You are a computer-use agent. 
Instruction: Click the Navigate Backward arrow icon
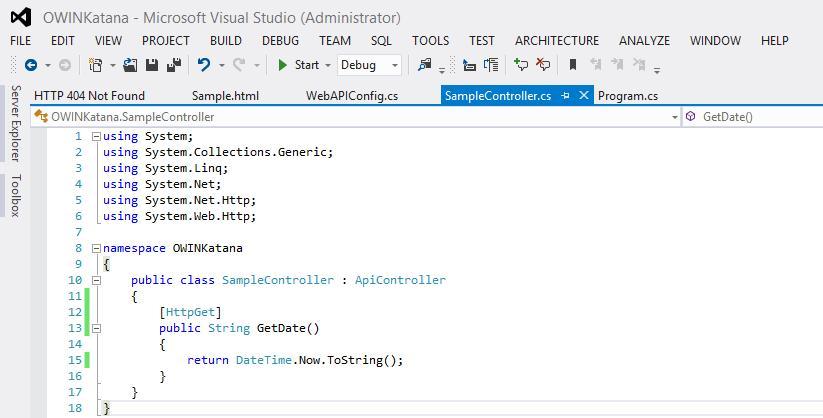31,65
